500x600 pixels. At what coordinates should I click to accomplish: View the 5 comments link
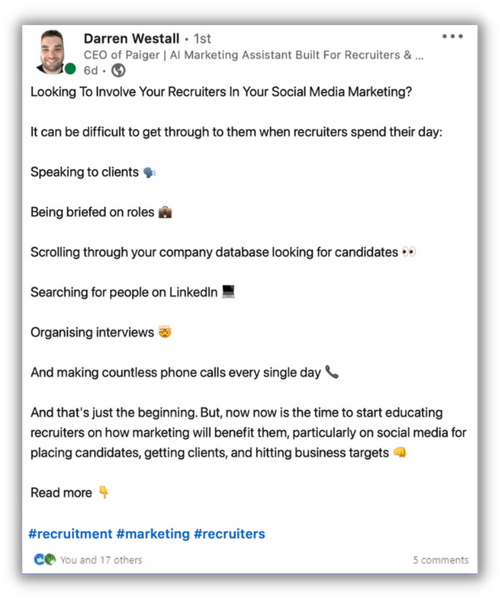pos(440,560)
